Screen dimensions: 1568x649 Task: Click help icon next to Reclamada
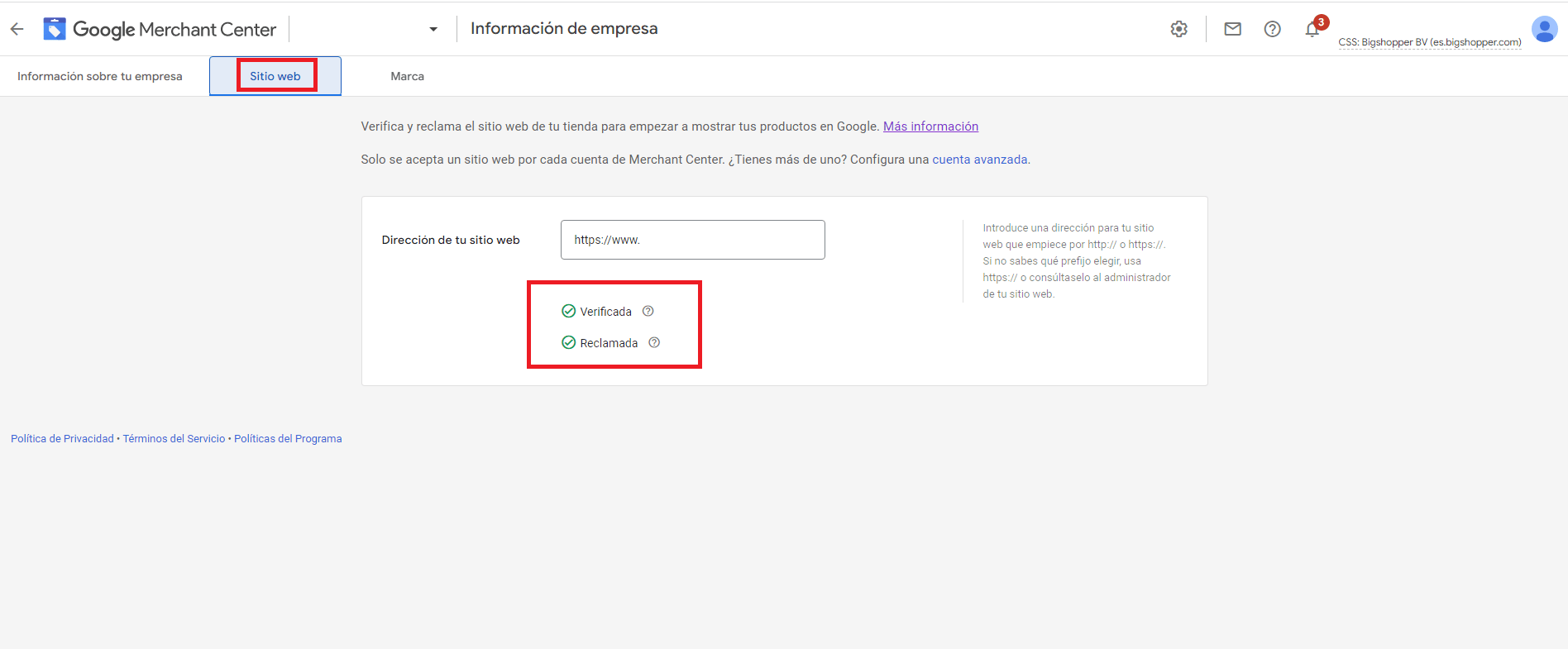654,342
